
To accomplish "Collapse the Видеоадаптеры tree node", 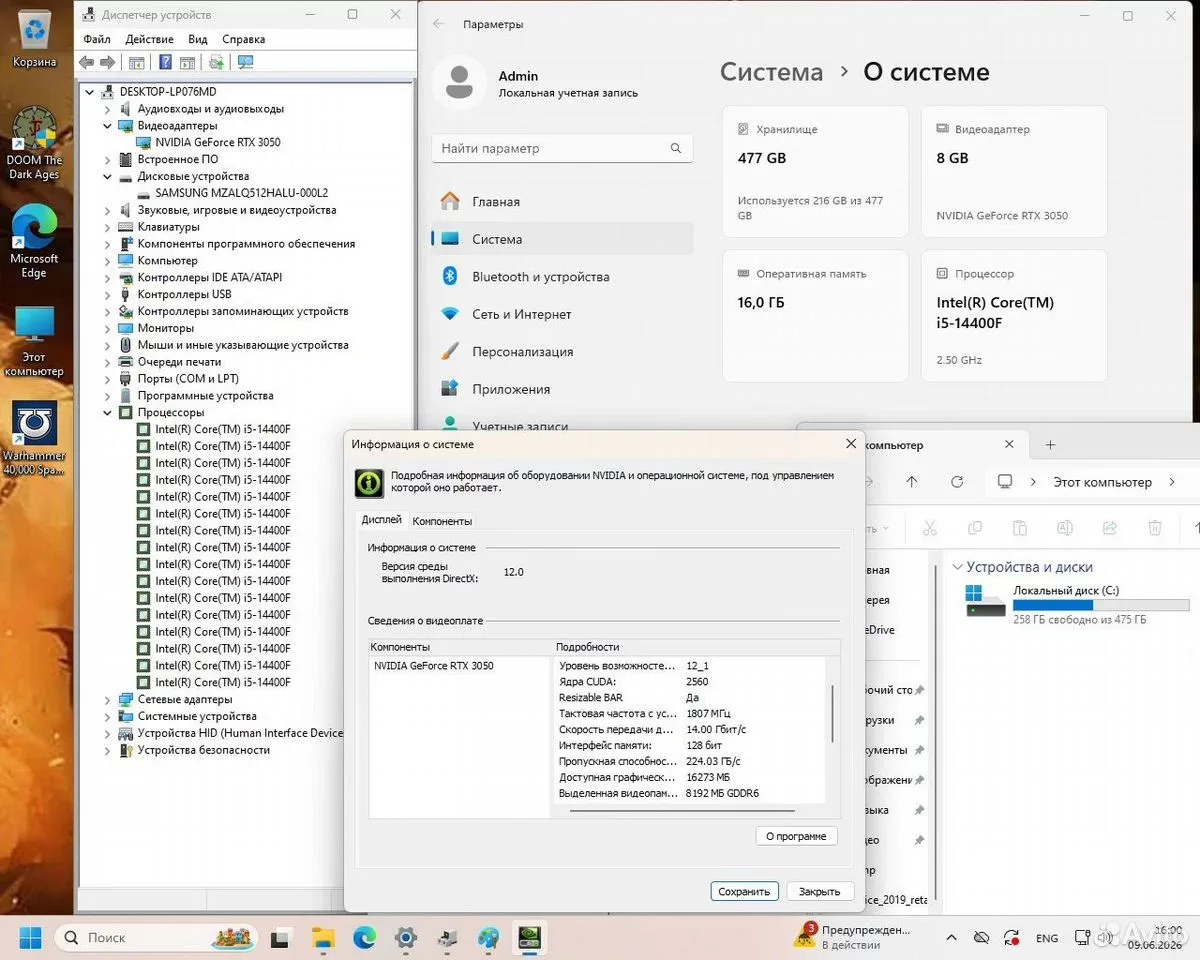I will click(108, 126).
